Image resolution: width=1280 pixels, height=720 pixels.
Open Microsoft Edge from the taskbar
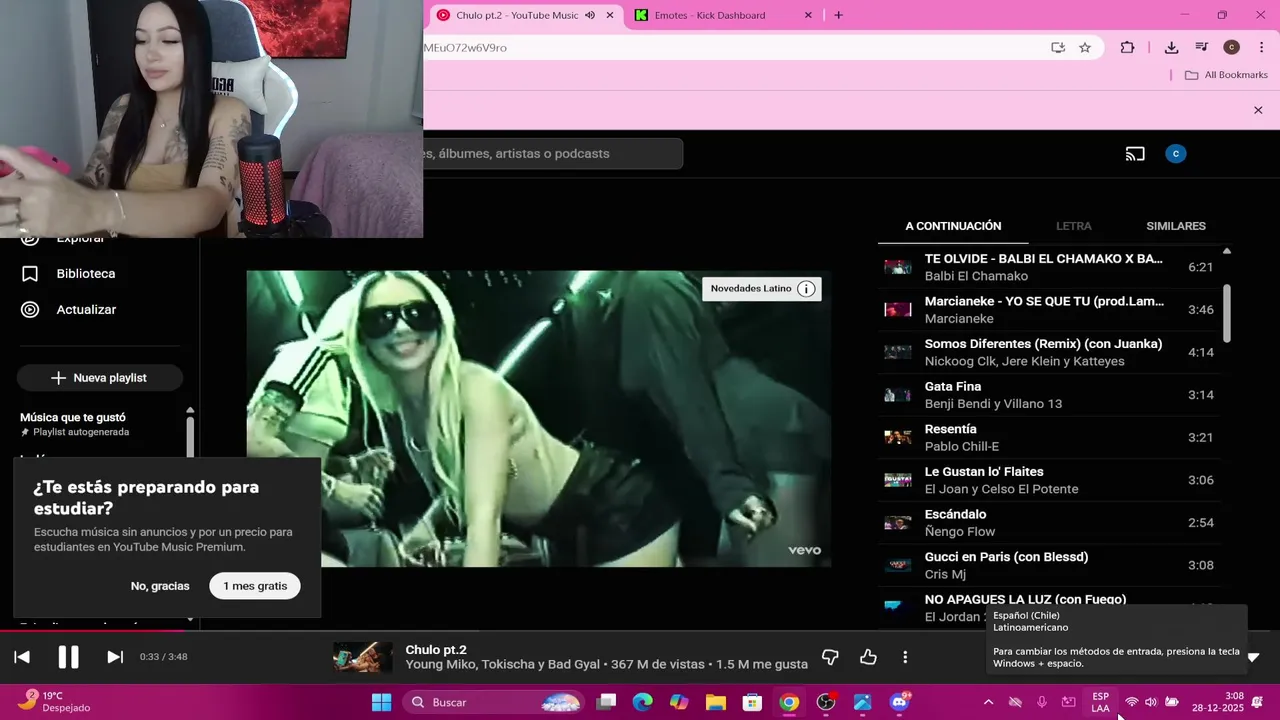click(643, 702)
